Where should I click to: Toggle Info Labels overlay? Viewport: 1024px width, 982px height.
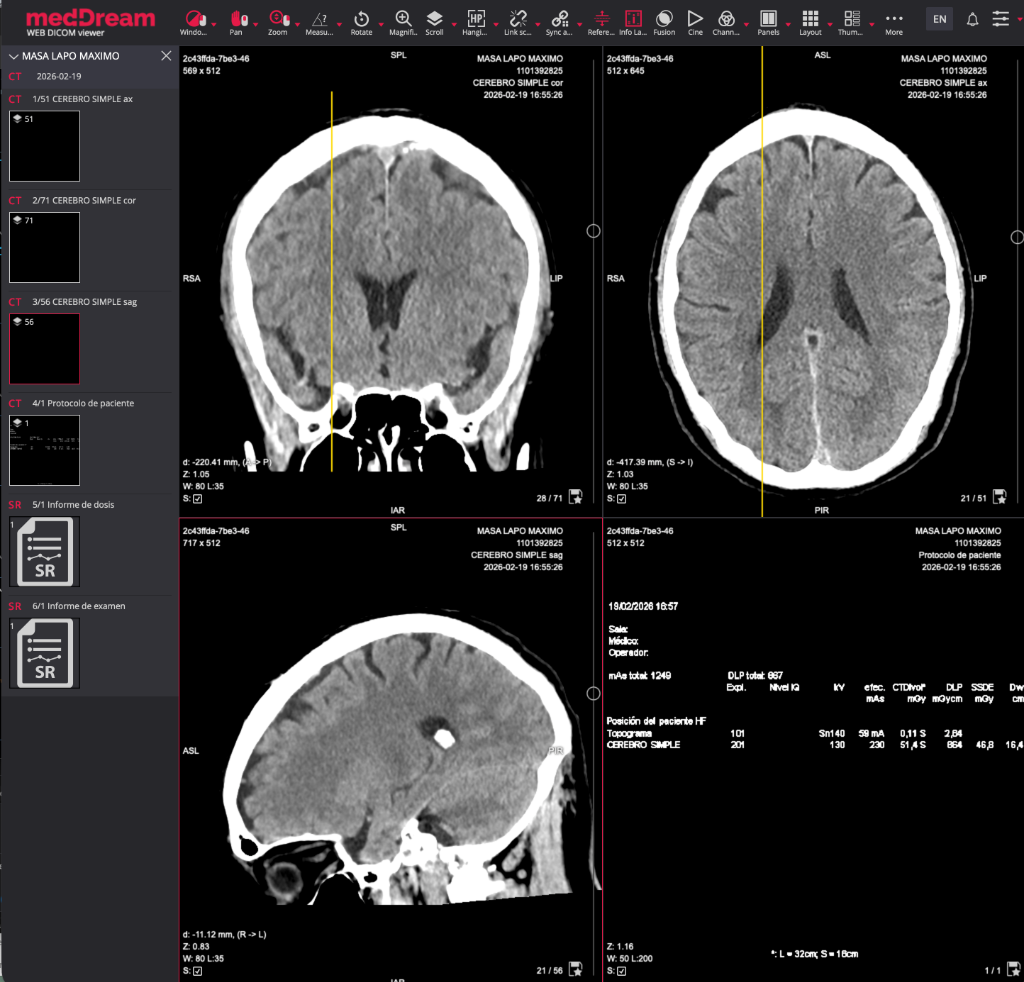point(633,22)
